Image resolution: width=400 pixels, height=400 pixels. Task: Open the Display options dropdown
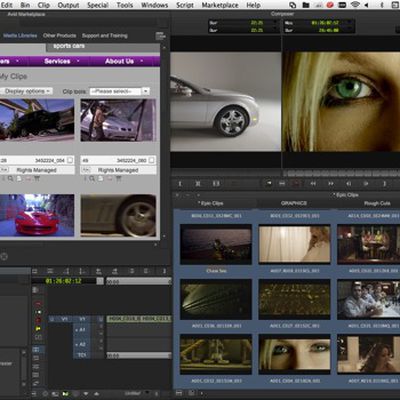pos(26,91)
